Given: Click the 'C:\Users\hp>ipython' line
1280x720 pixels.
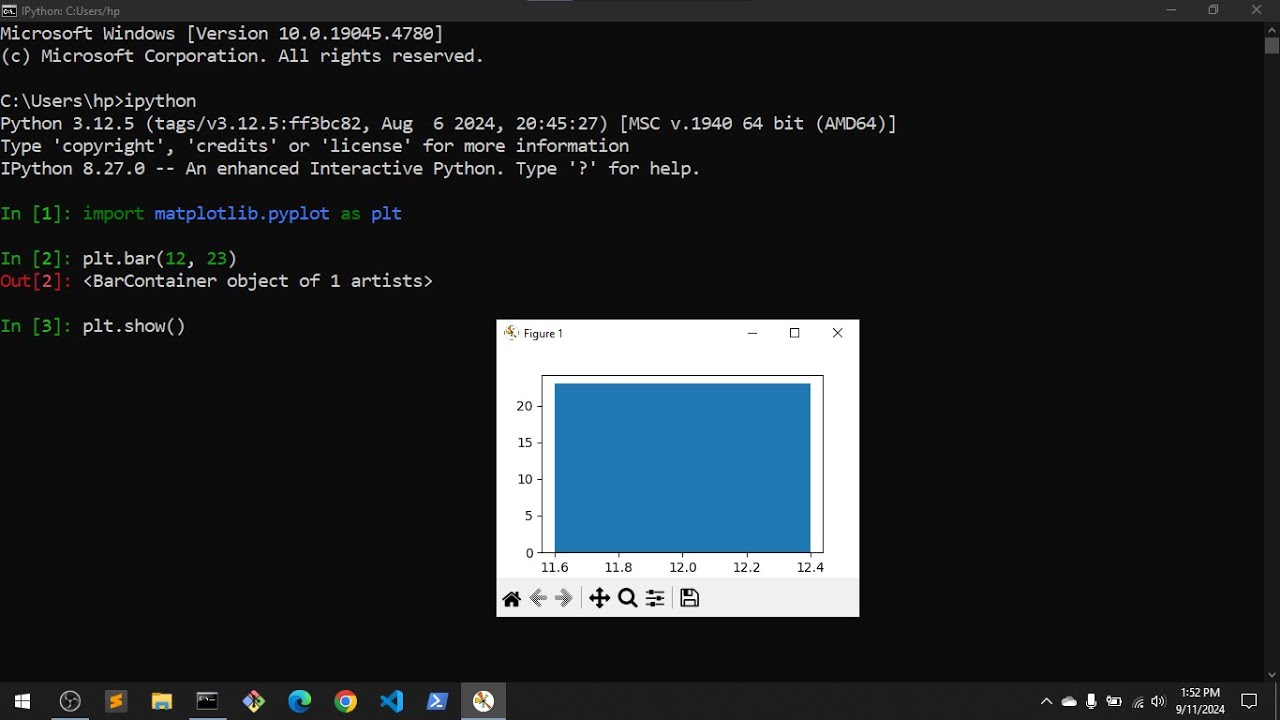Looking at the screenshot, I should coord(98,101).
